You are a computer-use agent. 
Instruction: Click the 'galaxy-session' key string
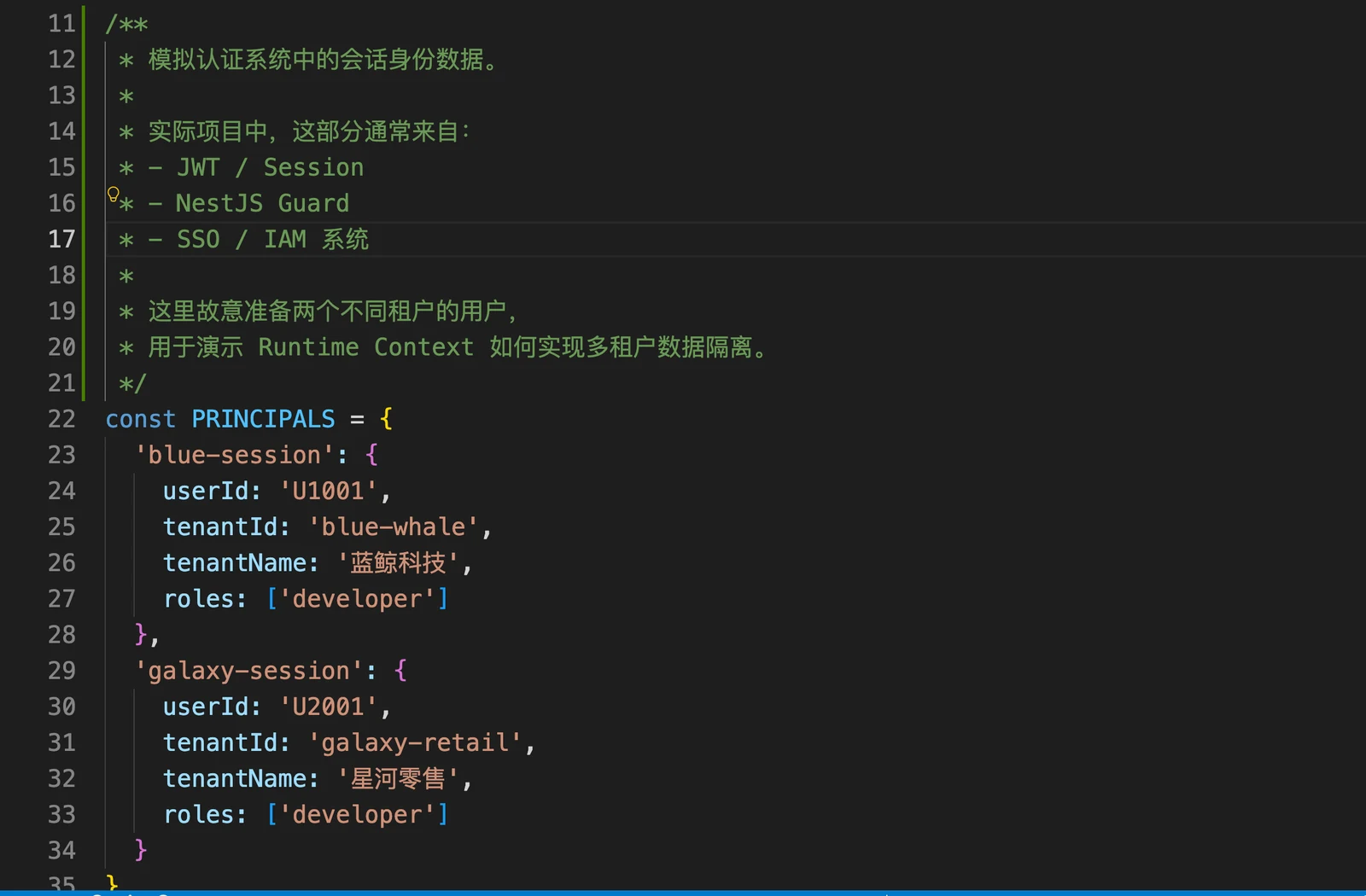[x=249, y=671]
